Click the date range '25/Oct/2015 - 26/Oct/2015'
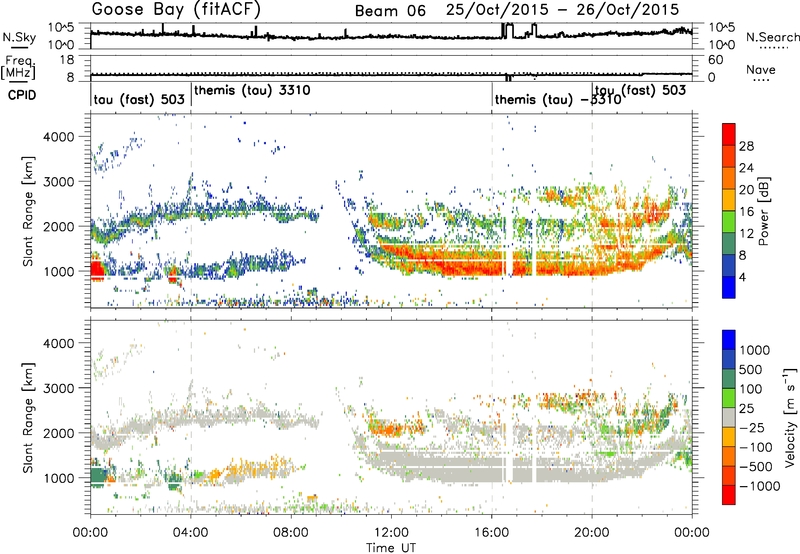Viewport: 800px width, 554px height. tap(562, 10)
